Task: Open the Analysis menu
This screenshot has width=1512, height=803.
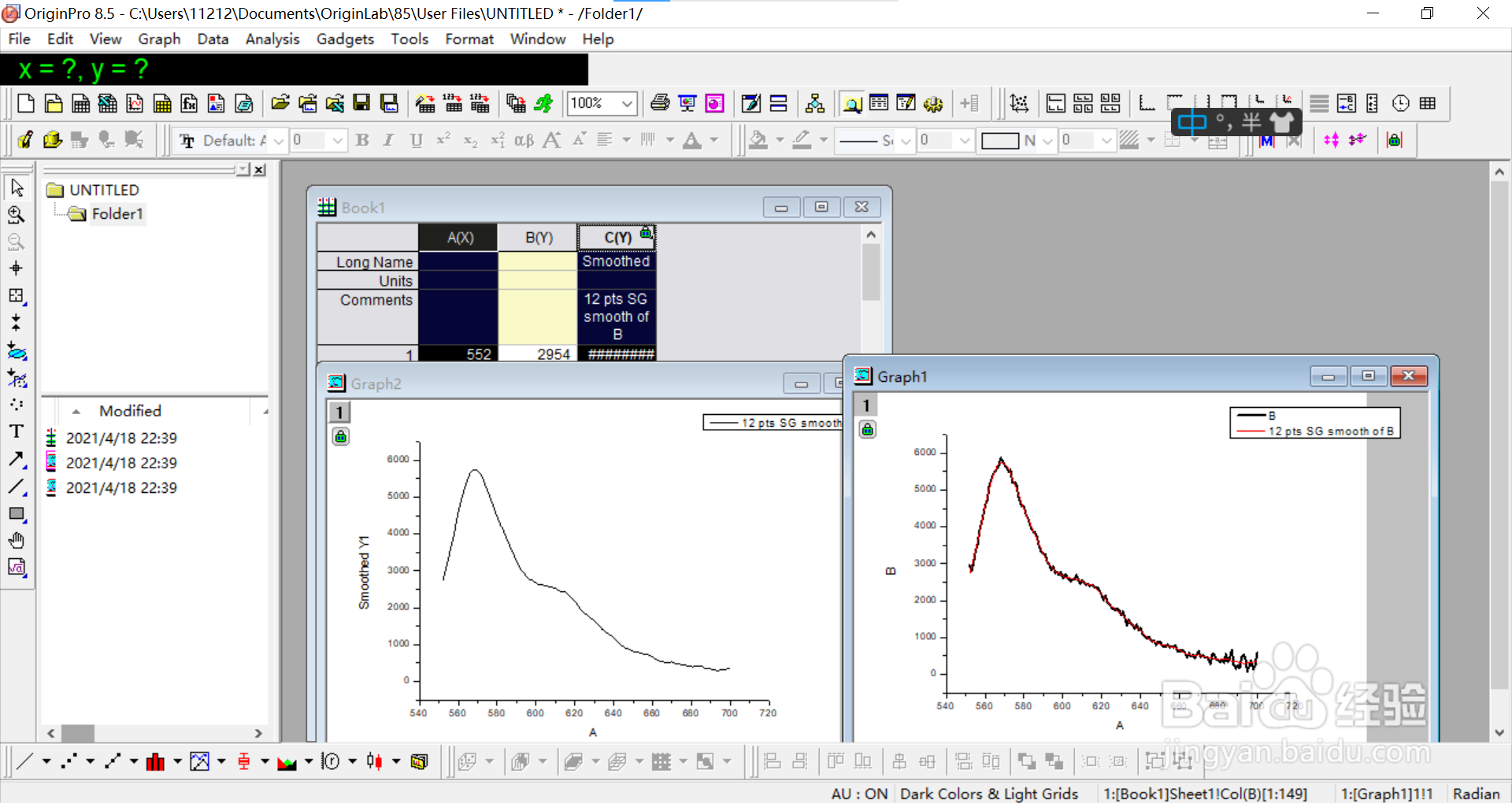Action: [x=272, y=39]
